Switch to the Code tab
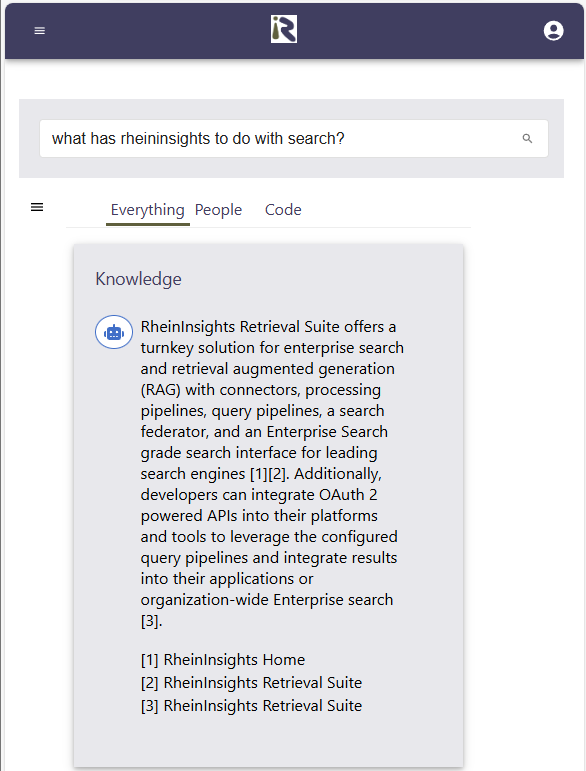Viewport: 586px width, 771px height. [283, 210]
